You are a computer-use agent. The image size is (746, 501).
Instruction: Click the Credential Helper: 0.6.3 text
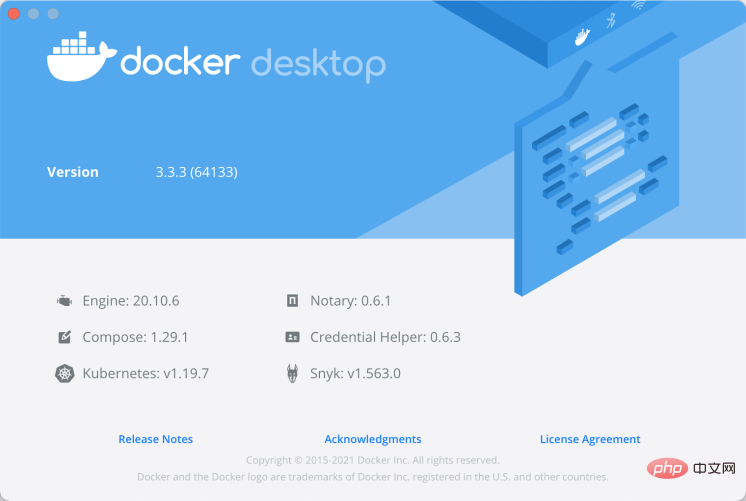click(385, 337)
